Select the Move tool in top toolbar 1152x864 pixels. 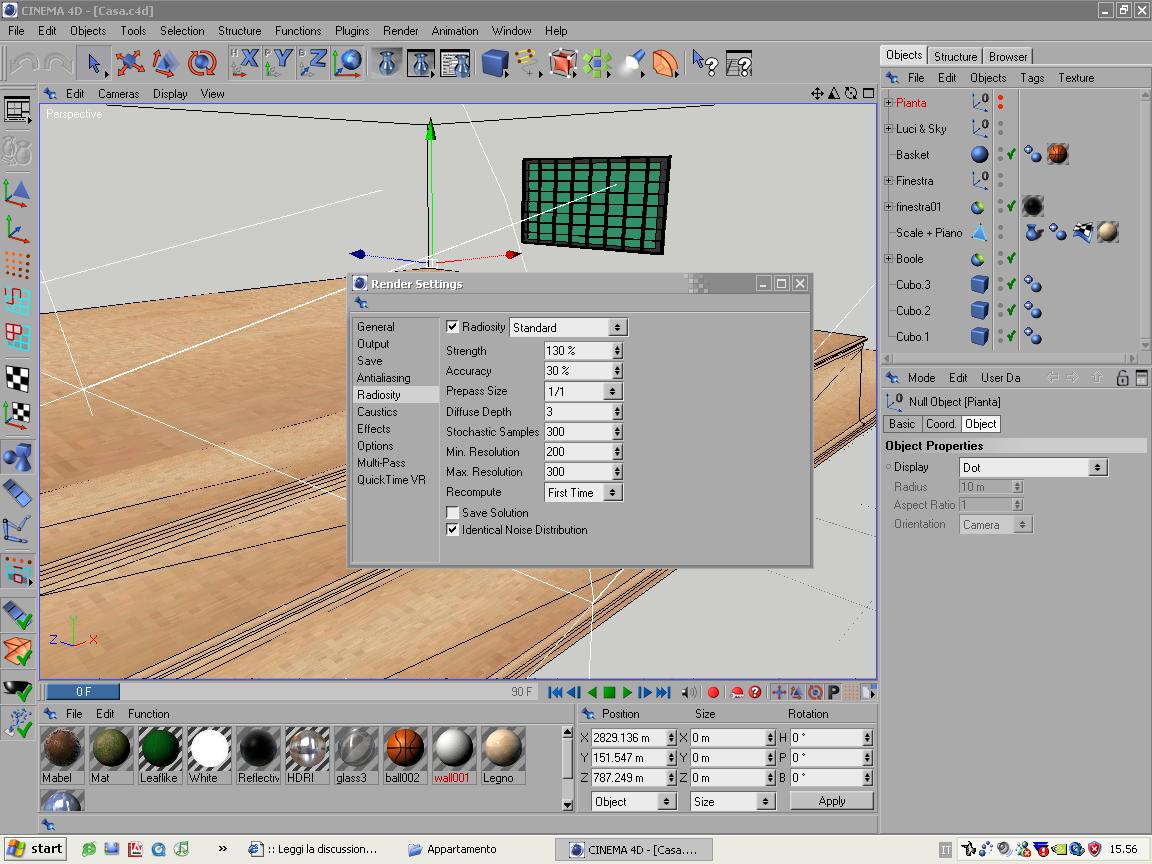coord(129,64)
